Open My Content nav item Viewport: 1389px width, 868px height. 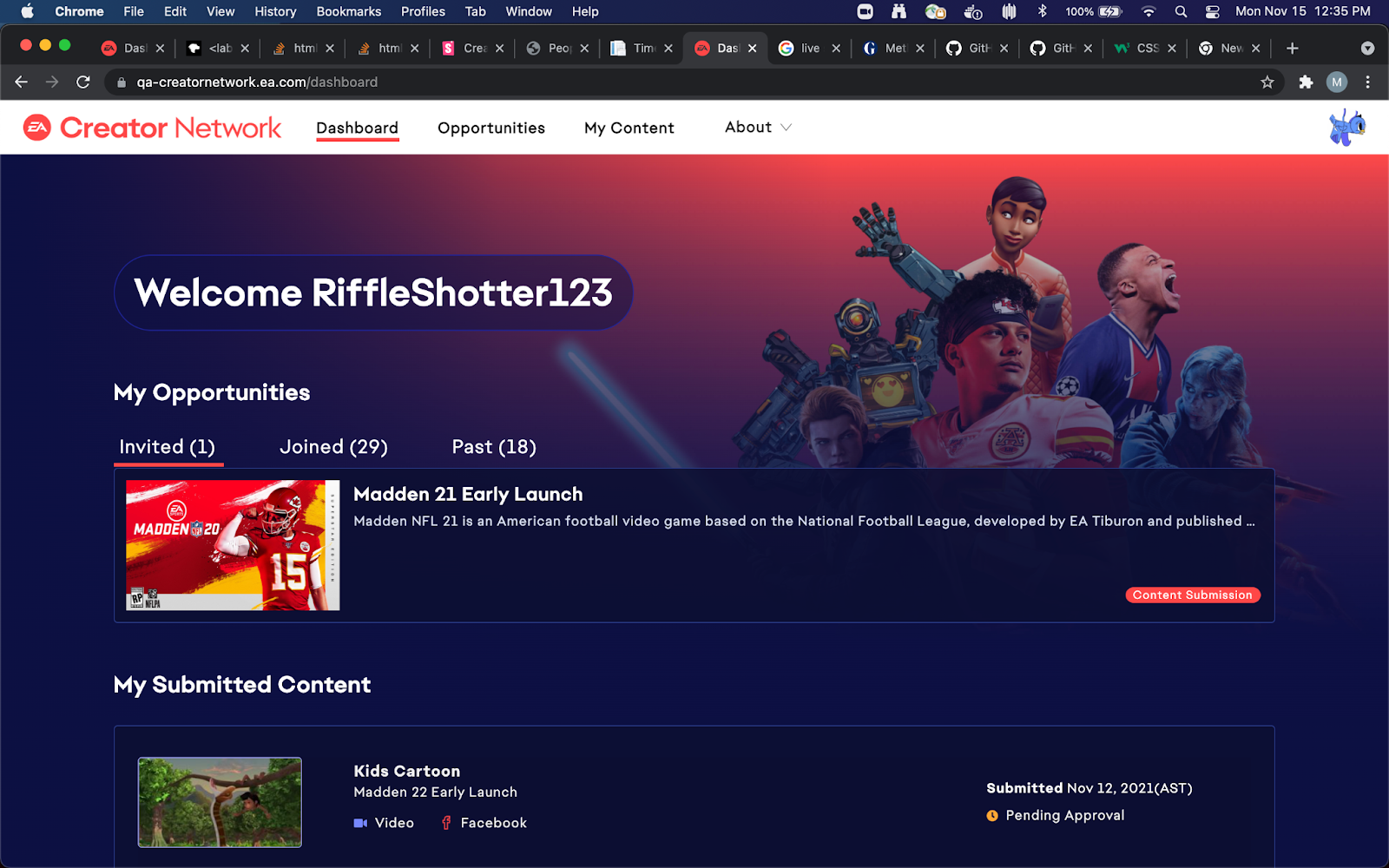tap(629, 128)
